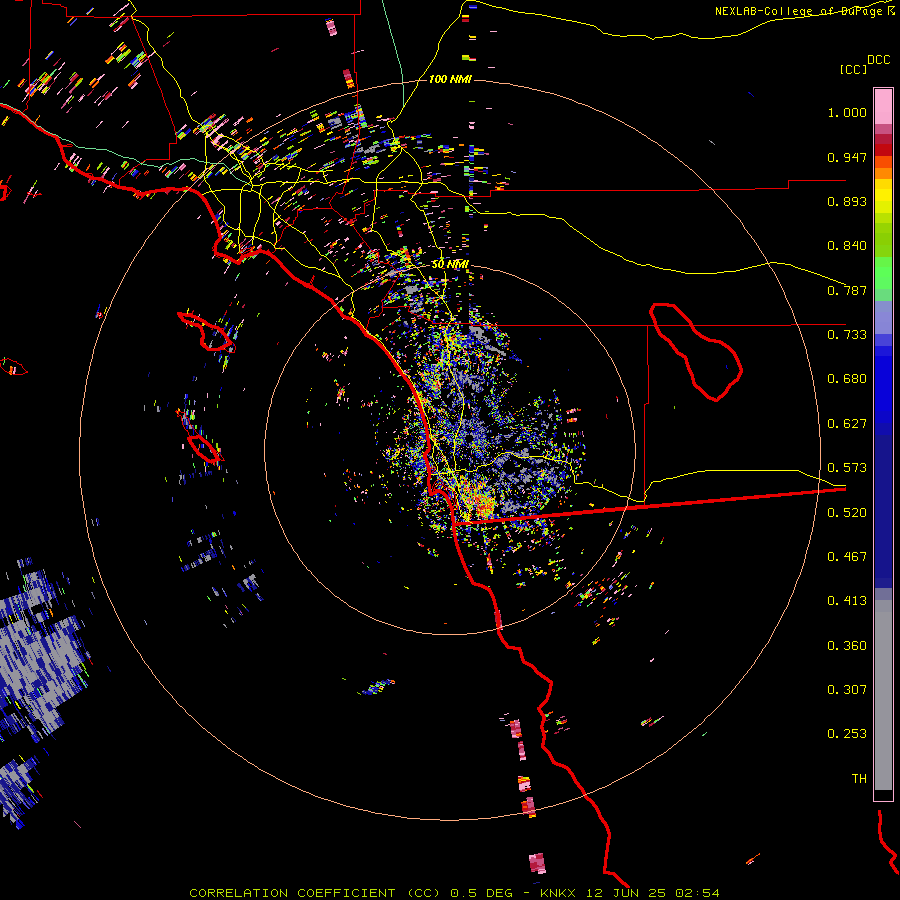Click the pink segment of the color bar
900x900 pixels.
883,107
